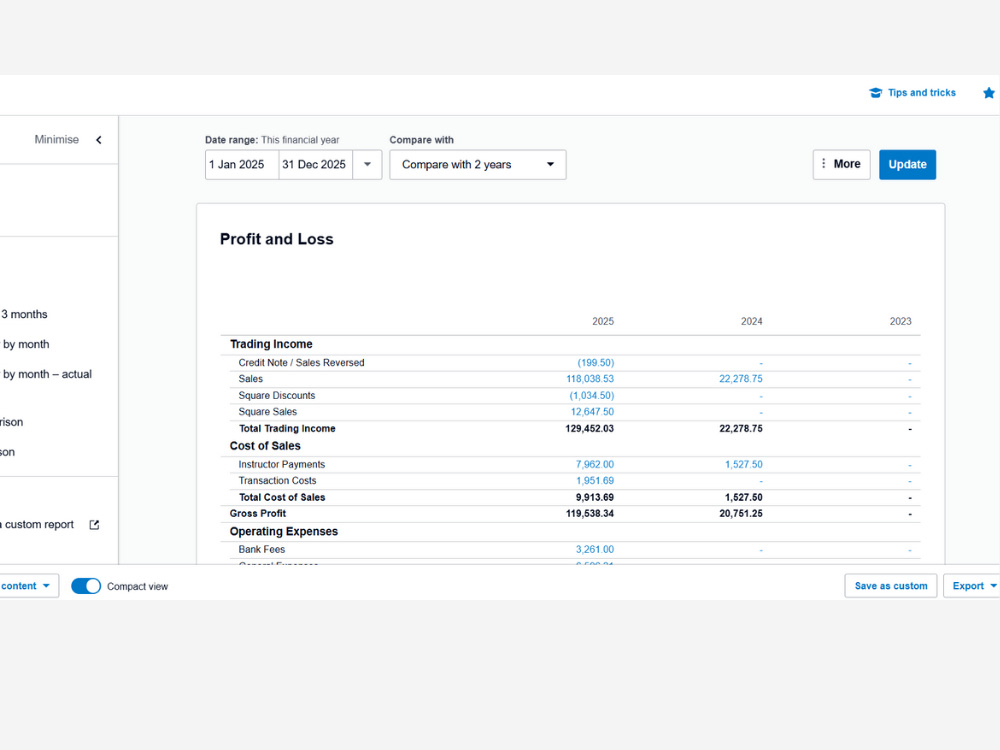Click the 'Credit Note / Sales Reversed' row label
Image resolution: width=1000 pixels, height=750 pixels.
(301, 362)
